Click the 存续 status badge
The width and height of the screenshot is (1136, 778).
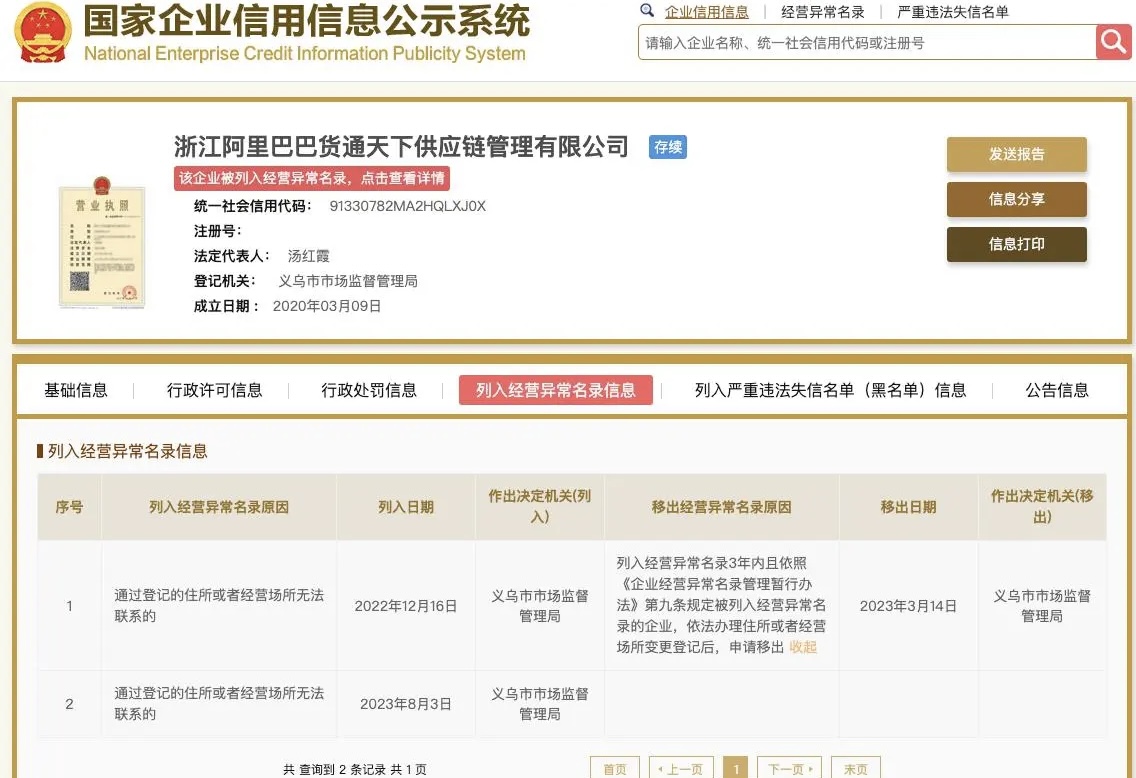tap(667, 147)
